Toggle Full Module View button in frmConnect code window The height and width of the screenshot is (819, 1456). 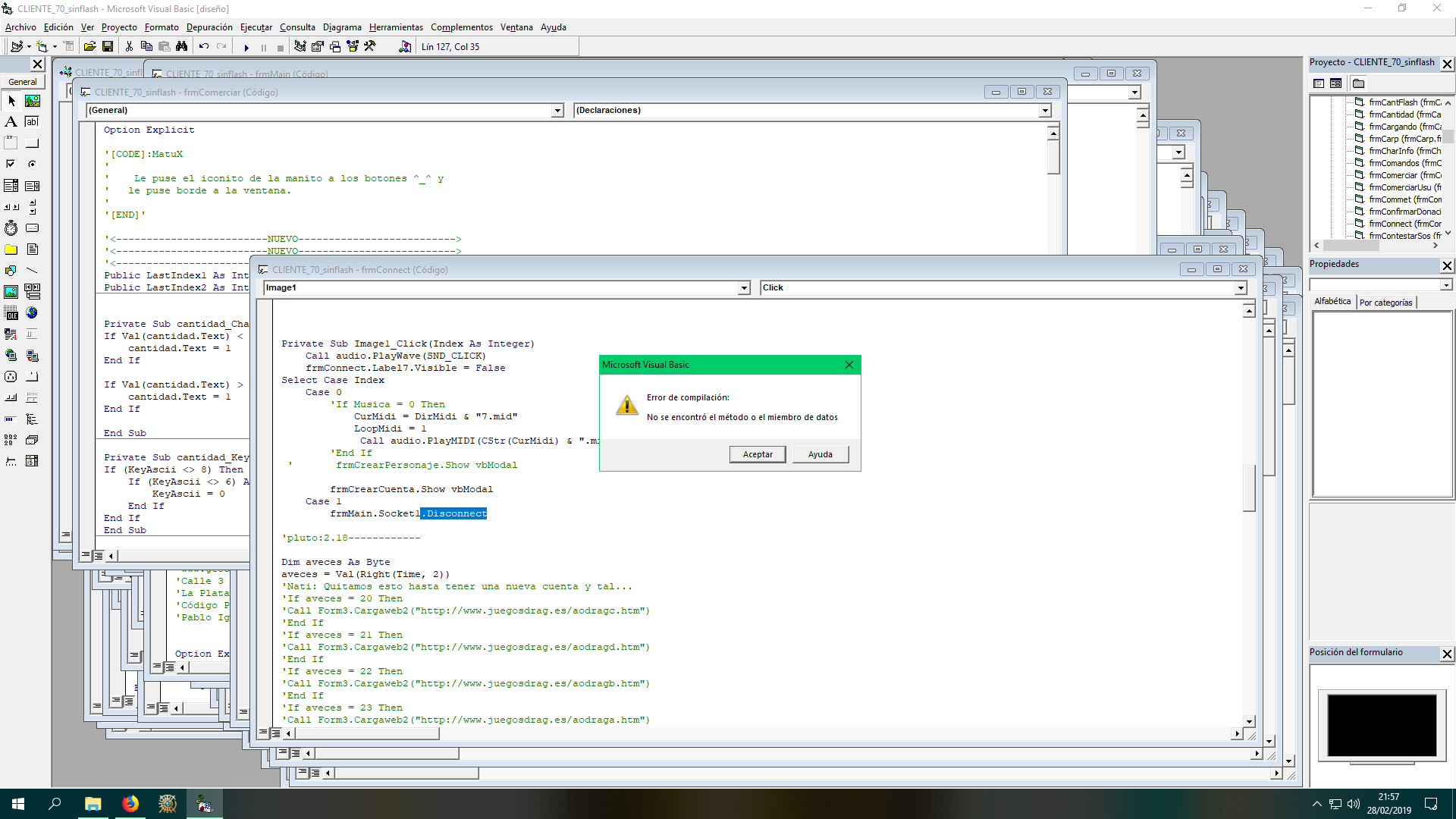pos(276,733)
